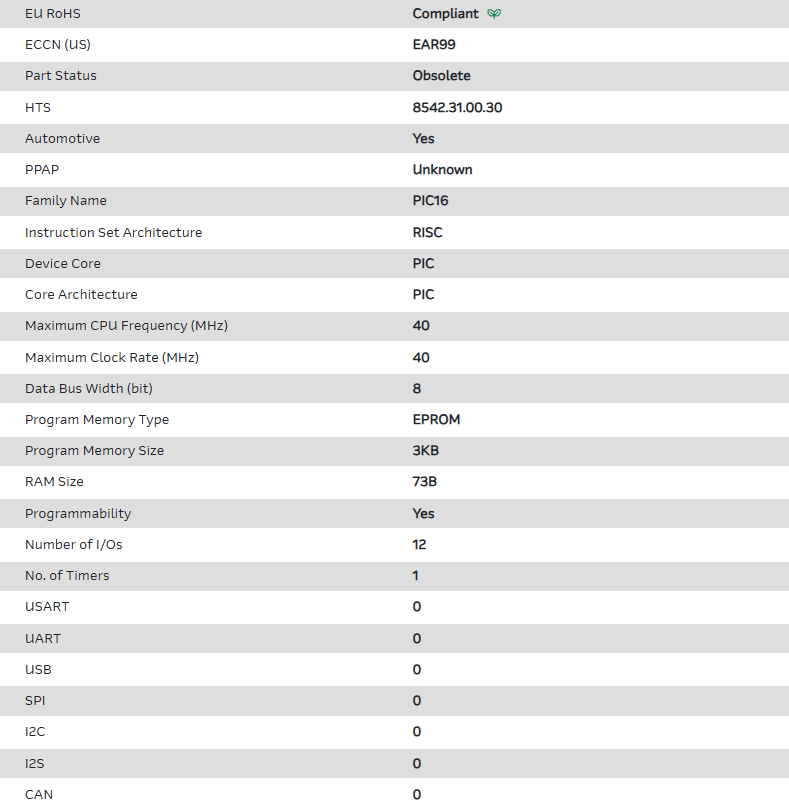Click the Device Core row label
Viewport: 789px width, 808px height.
tap(62, 264)
